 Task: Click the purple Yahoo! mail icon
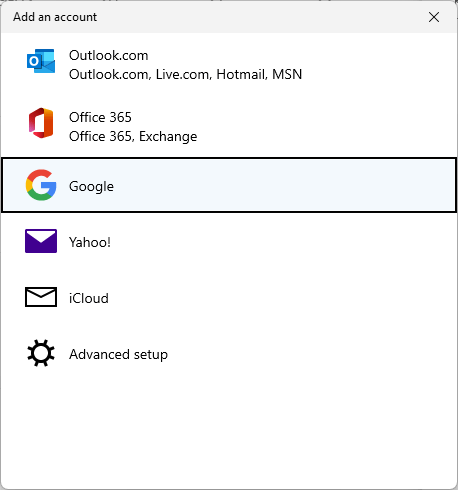[x=41, y=241]
